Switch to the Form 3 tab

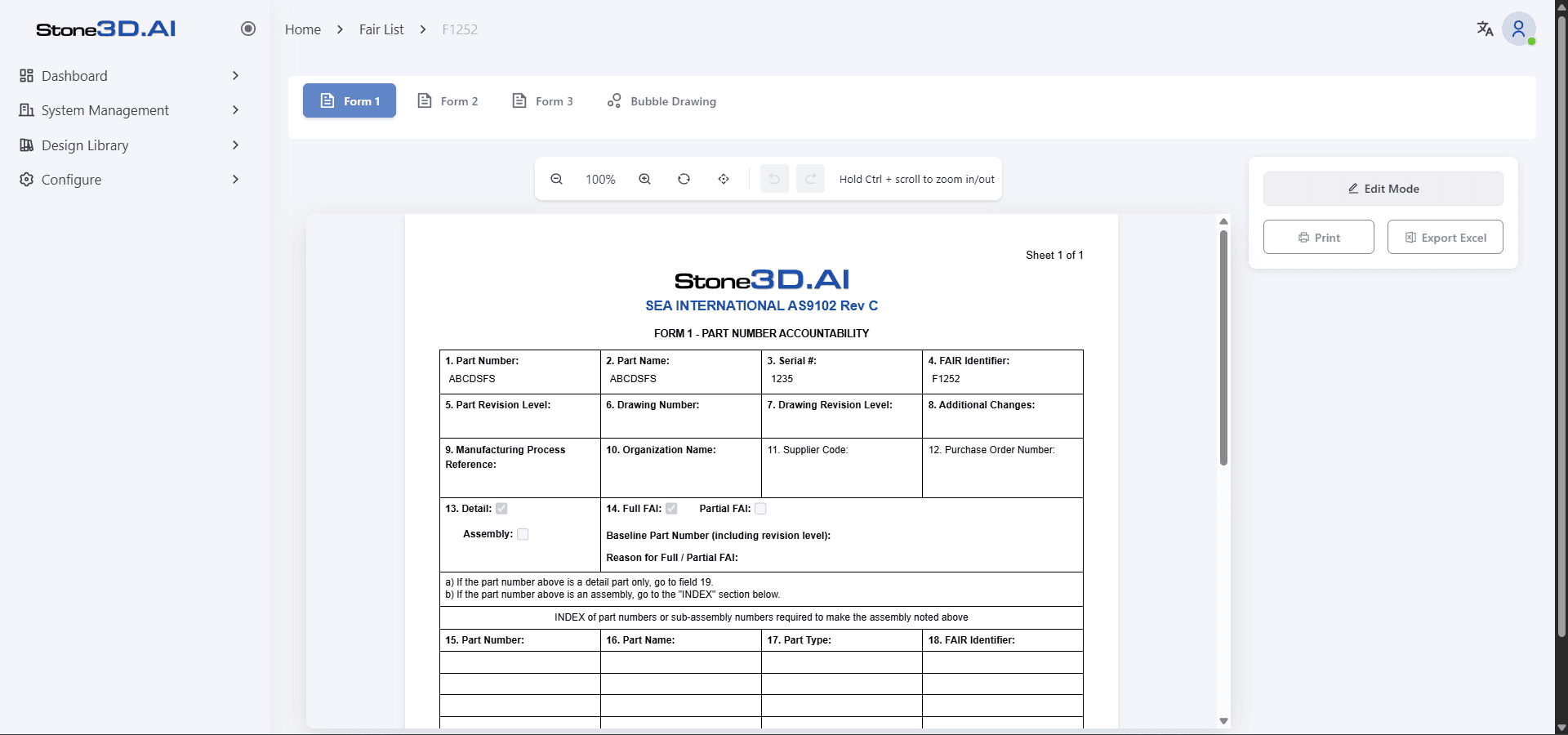(x=543, y=100)
